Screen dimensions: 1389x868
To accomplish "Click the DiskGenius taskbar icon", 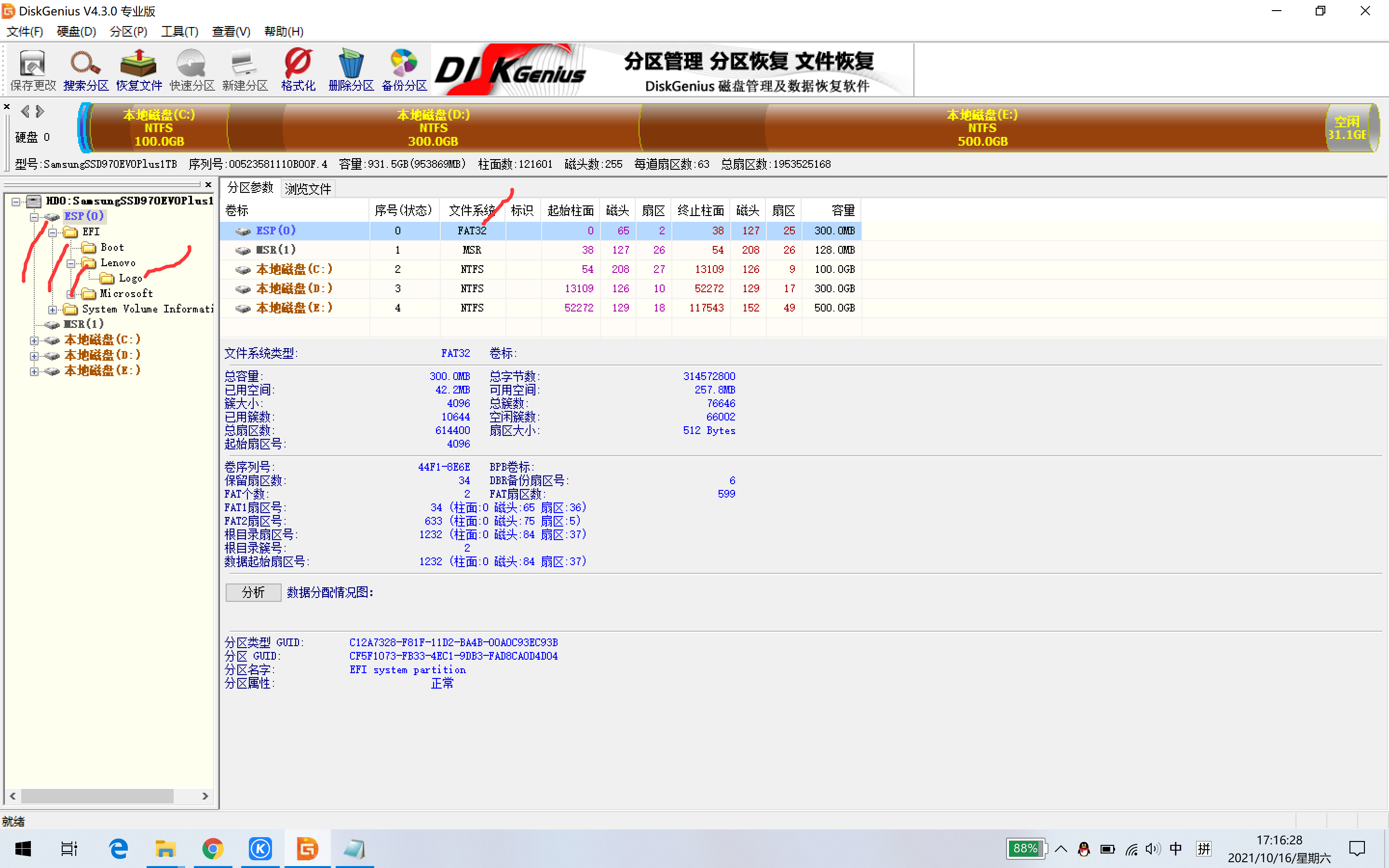I will 307,849.
